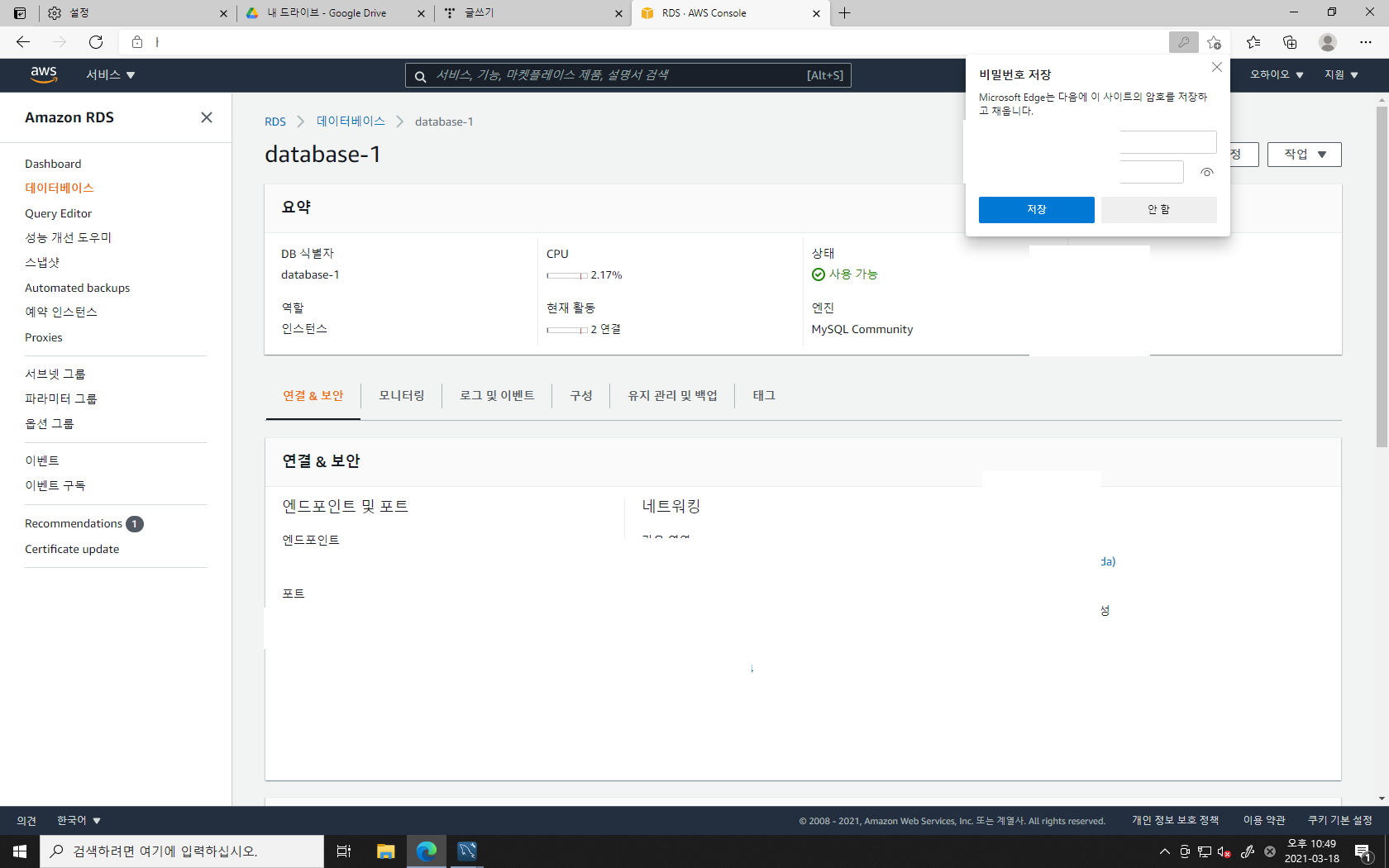This screenshot has height=868, width=1389.
Task: Switch to the 연결 & 보안 tab
Action: pos(313,396)
